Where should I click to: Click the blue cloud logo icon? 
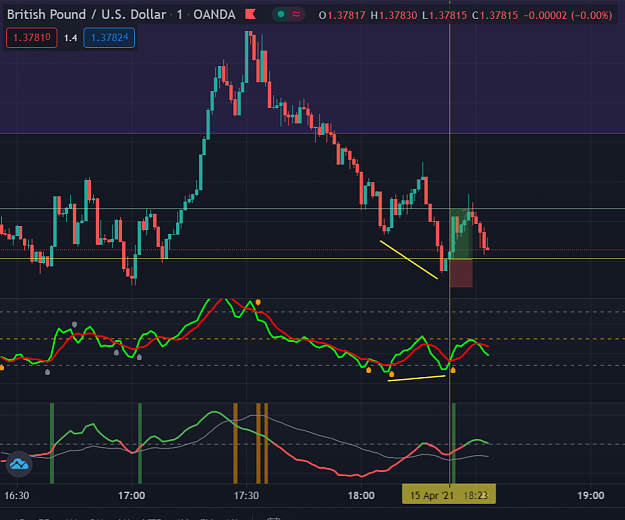19,464
